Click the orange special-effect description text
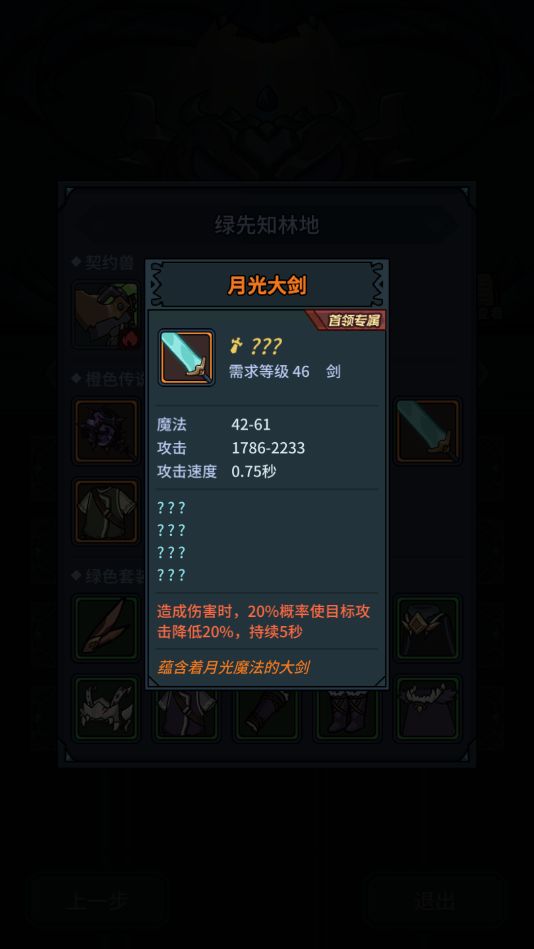Image resolution: width=534 pixels, height=949 pixels. coord(263,622)
